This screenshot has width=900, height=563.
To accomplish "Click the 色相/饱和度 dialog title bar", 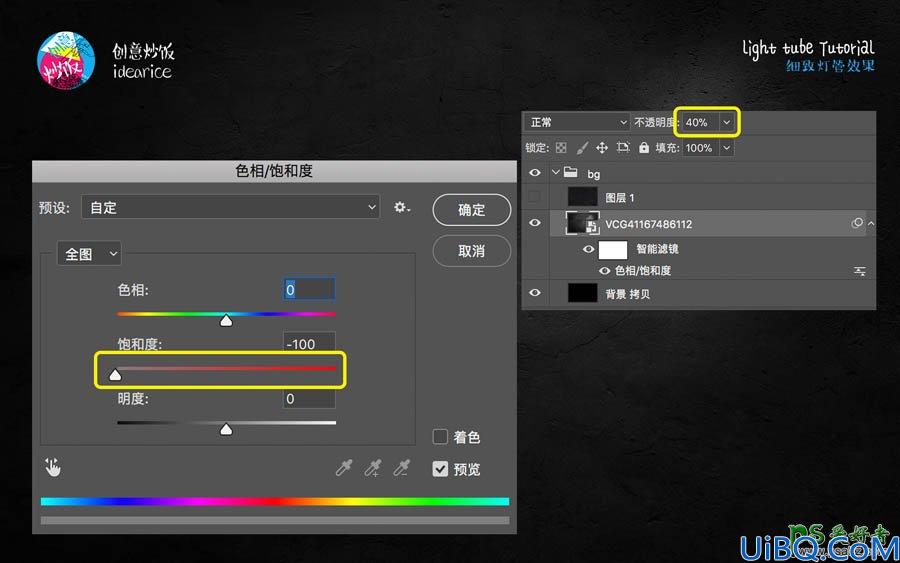I will [274, 171].
